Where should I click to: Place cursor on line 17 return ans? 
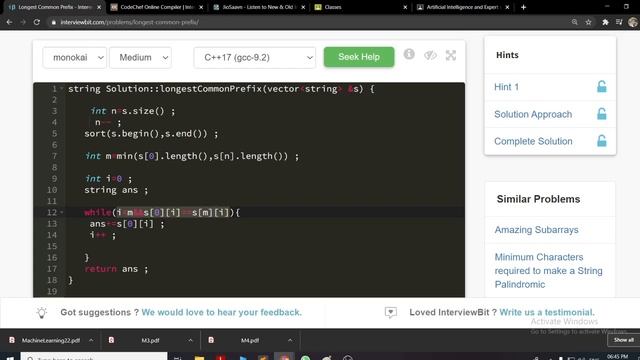coord(116,269)
